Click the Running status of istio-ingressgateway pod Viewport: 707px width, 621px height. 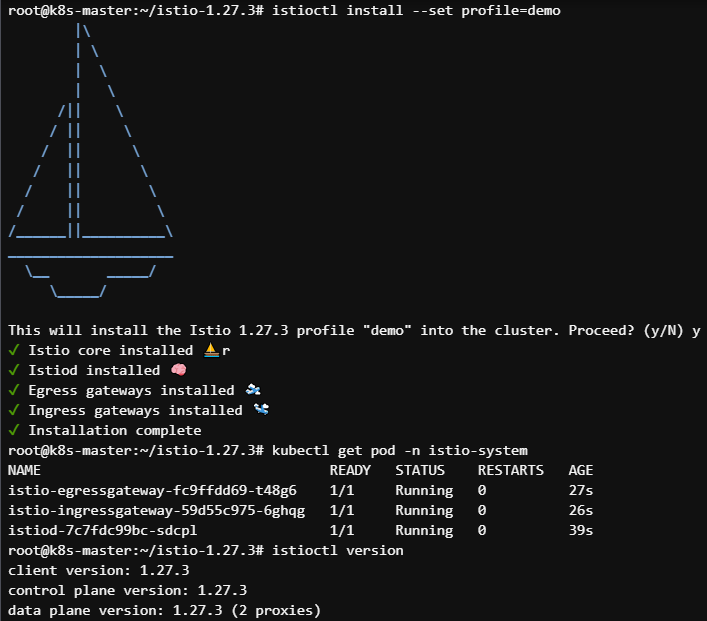[x=424, y=511]
